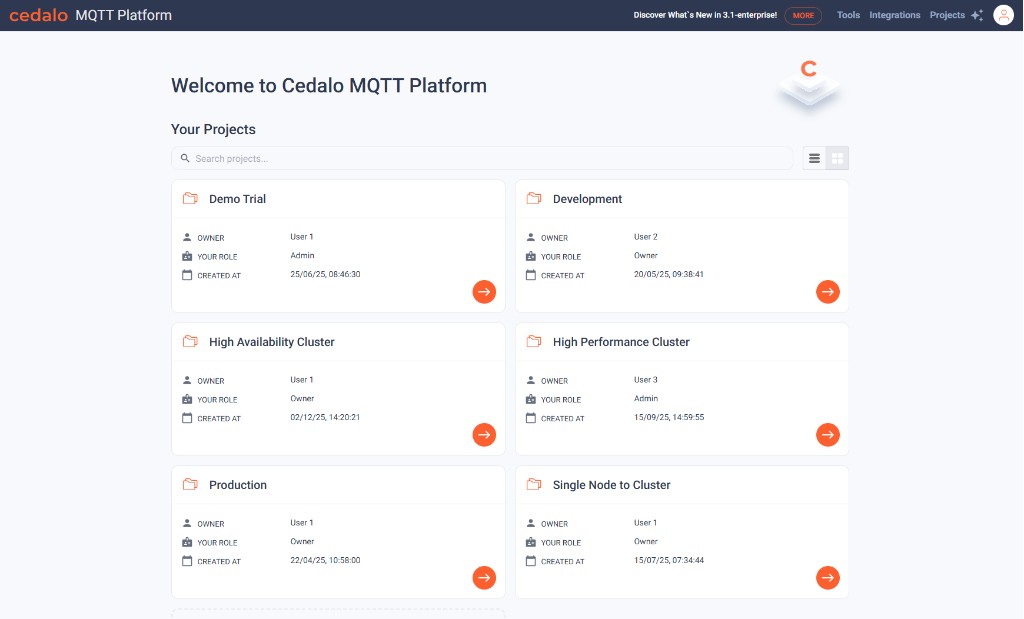This screenshot has width=1024, height=619.
Task: Click the Production project title
Action: click(x=238, y=485)
